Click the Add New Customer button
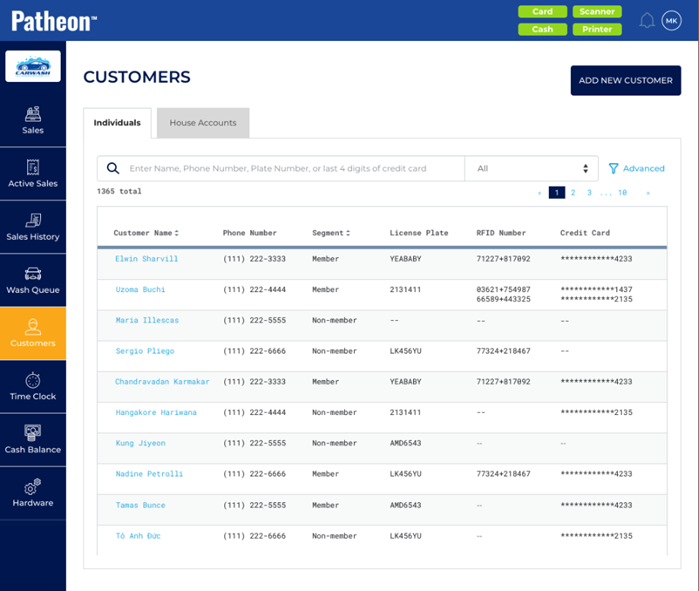Screen dimensions: 699x591 (x=625, y=81)
